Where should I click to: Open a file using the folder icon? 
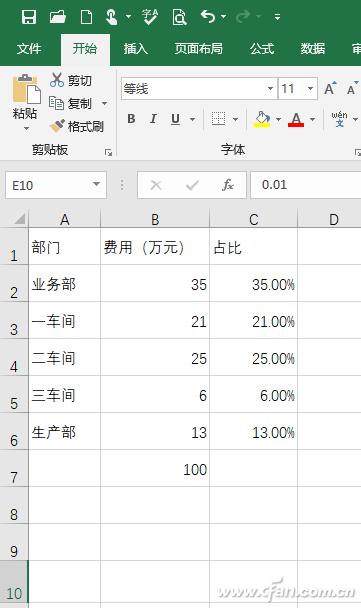click(x=58, y=17)
